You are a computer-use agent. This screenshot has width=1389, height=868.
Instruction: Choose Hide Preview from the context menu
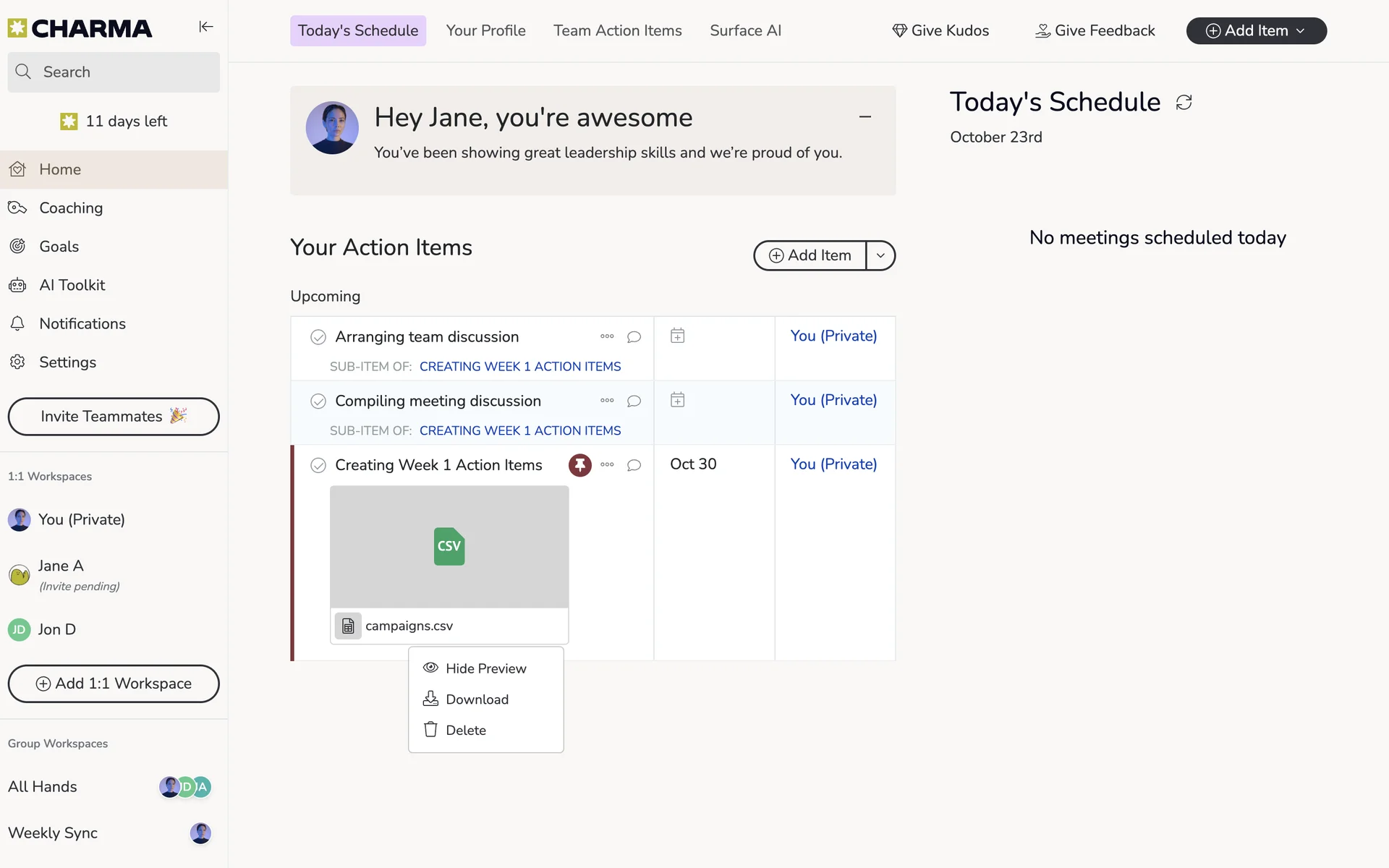(x=485, y=668)
